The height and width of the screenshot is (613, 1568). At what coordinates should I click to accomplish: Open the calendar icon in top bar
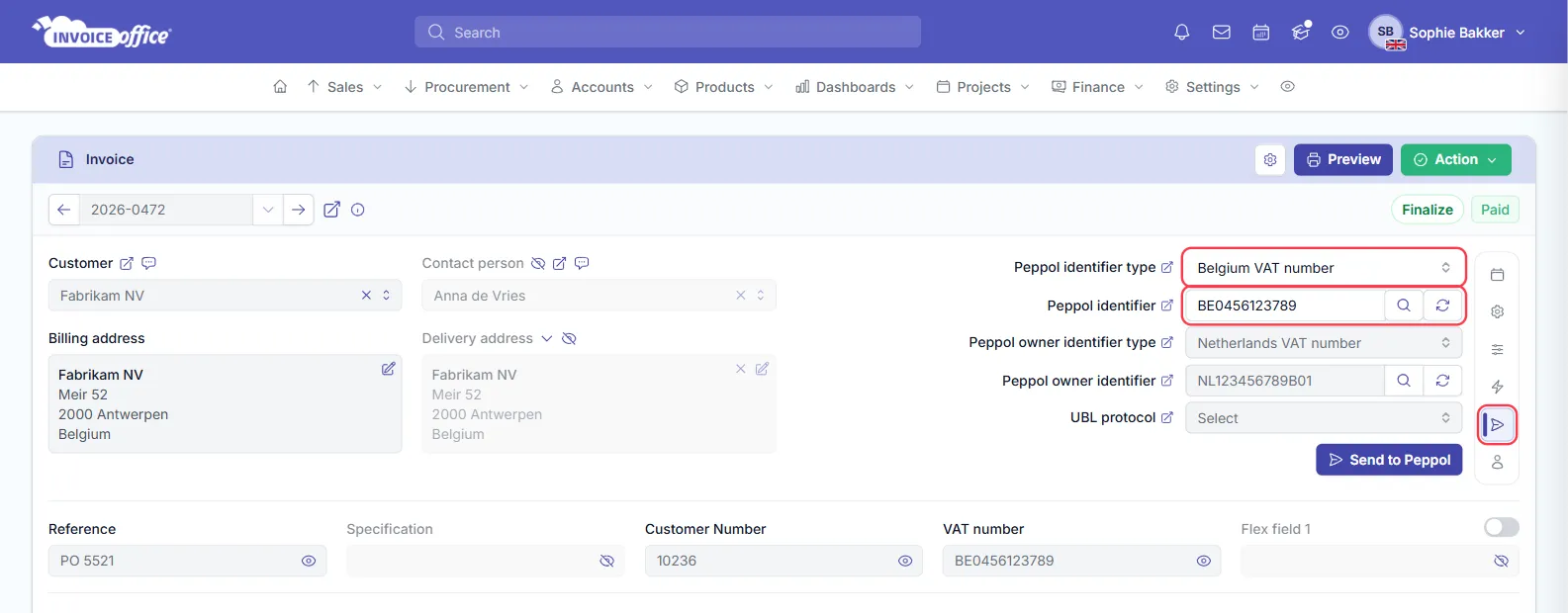[x=1261, y=33]
